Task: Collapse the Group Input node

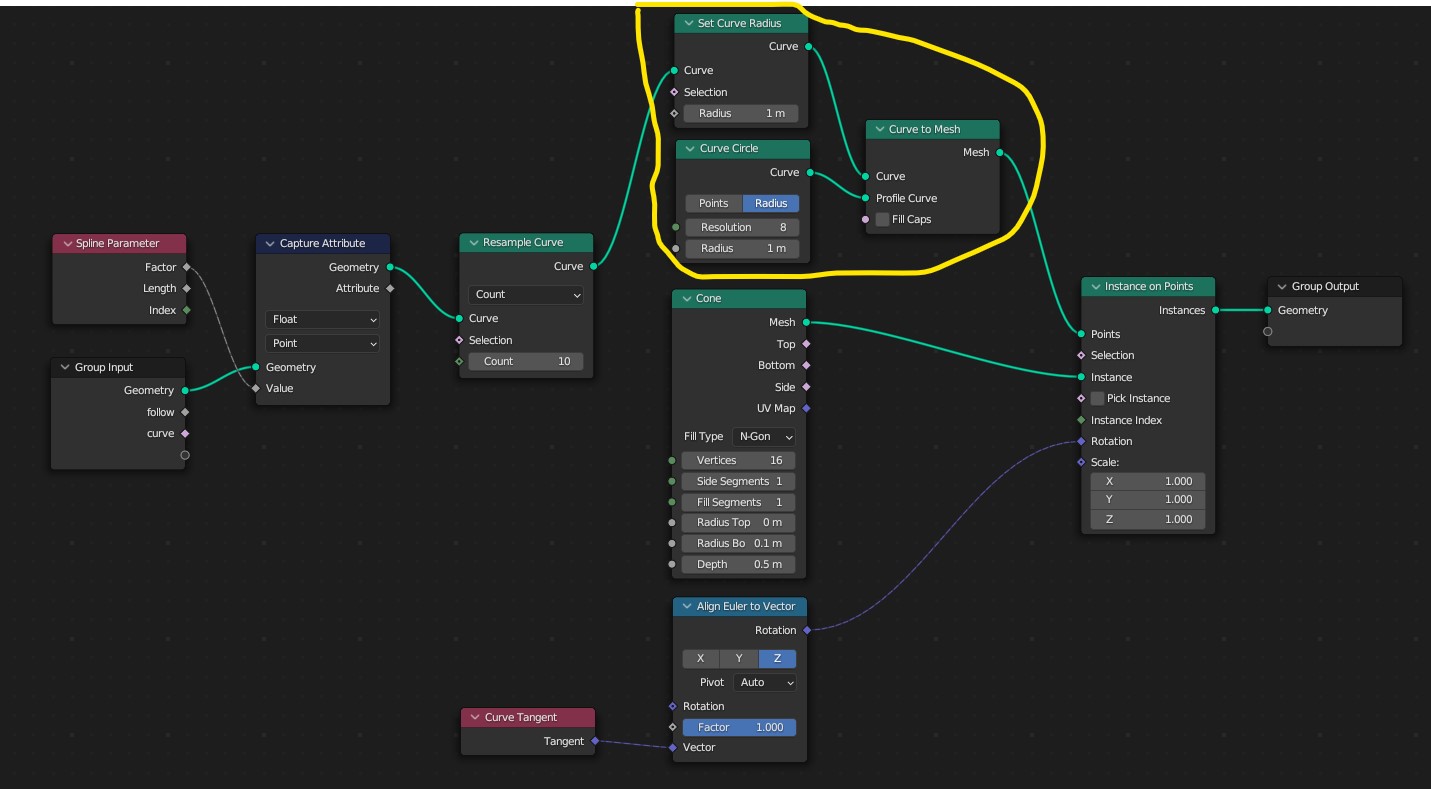Action: pyautogui.click(x=65, y=367)
